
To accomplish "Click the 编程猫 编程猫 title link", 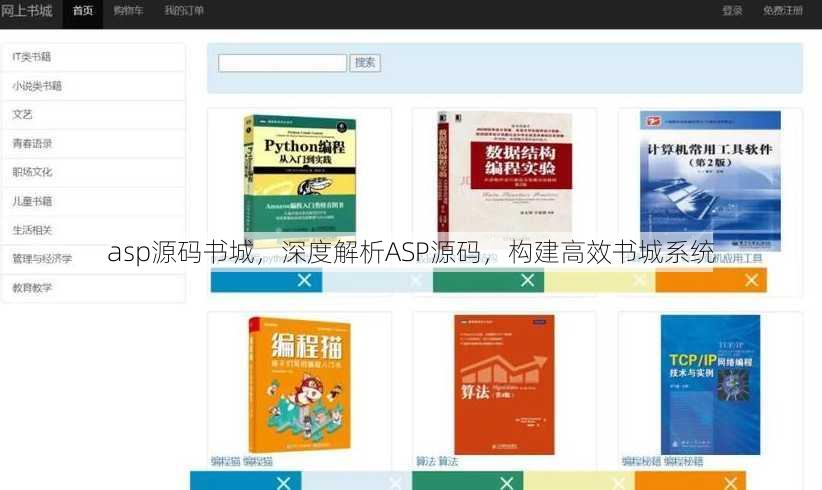I will pyautogui.click(x=242, y=462).
